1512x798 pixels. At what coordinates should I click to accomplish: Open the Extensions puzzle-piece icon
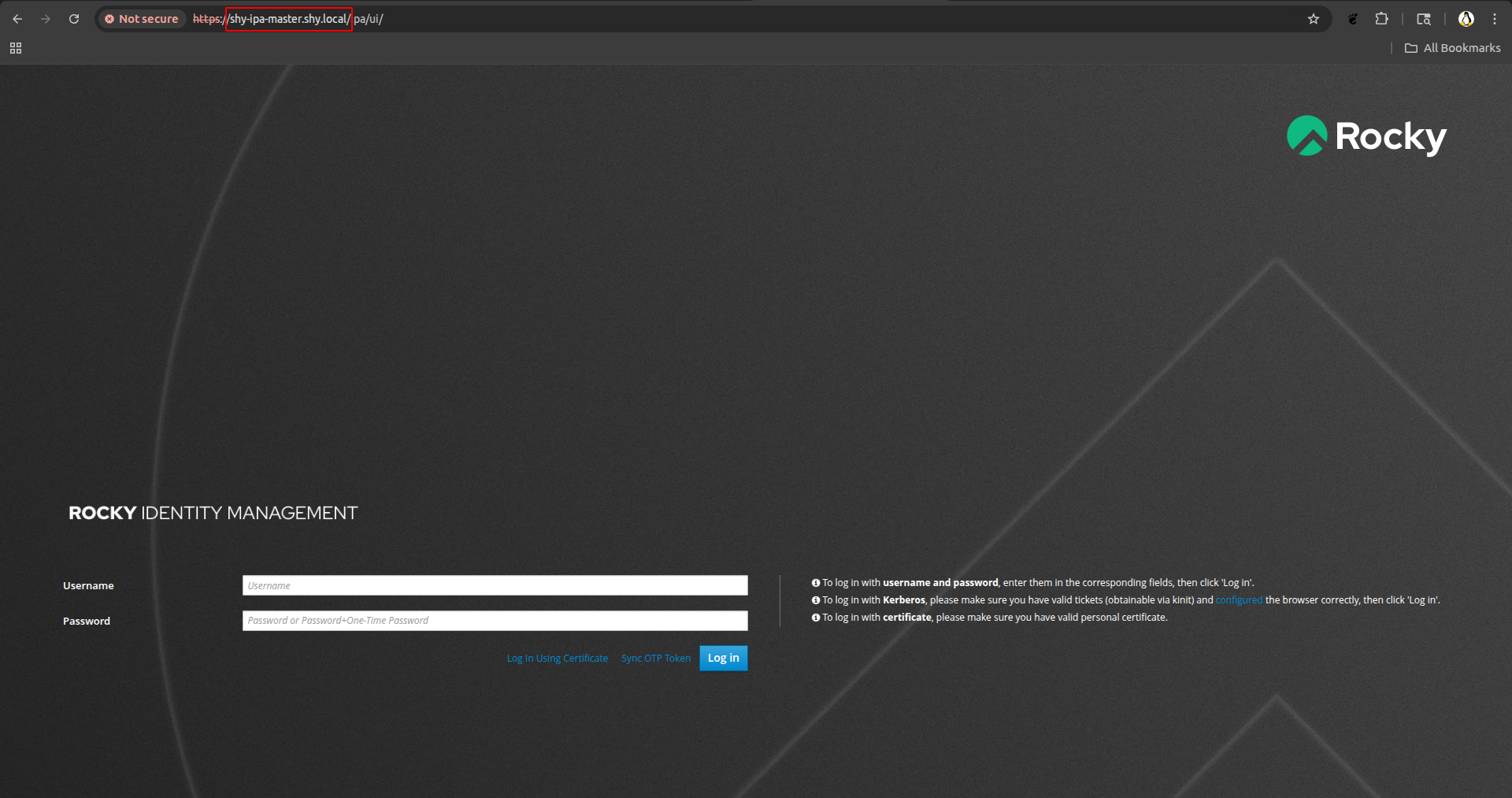[x=1382, y=18]
